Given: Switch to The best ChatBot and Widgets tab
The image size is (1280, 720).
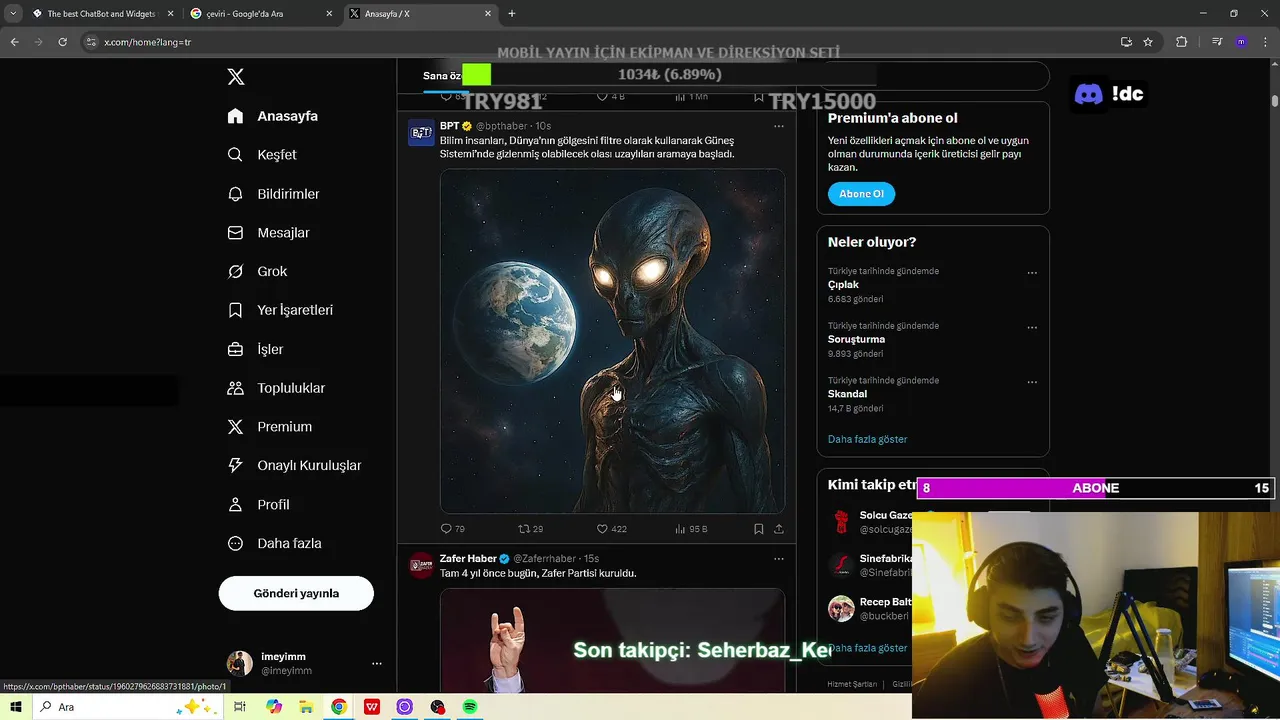Looking at the screenshot, I should pos(100,14).
